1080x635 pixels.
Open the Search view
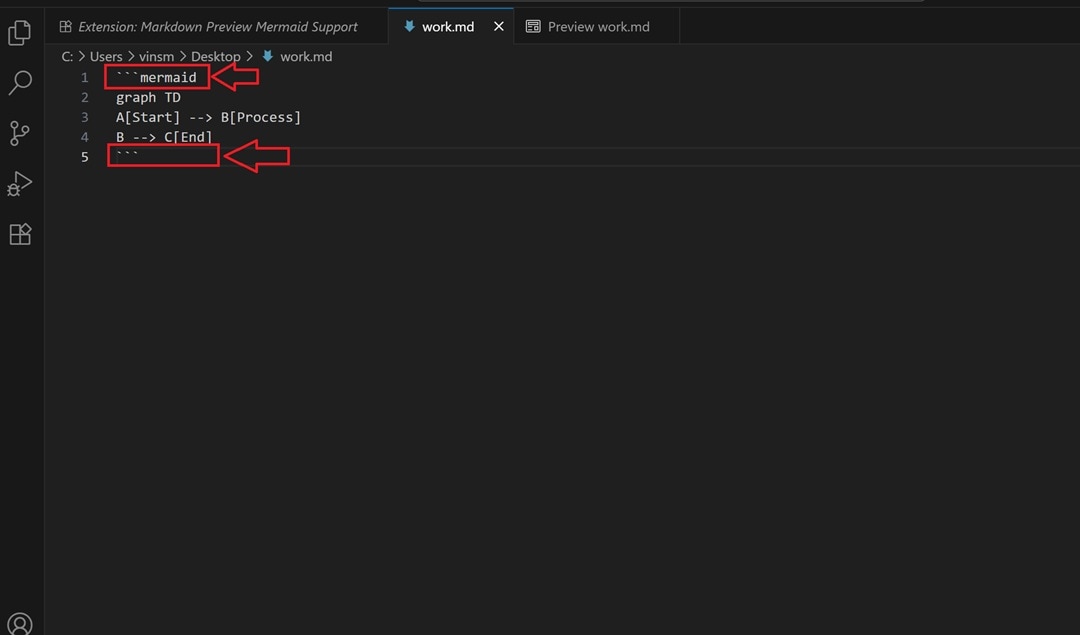(19, 83)
